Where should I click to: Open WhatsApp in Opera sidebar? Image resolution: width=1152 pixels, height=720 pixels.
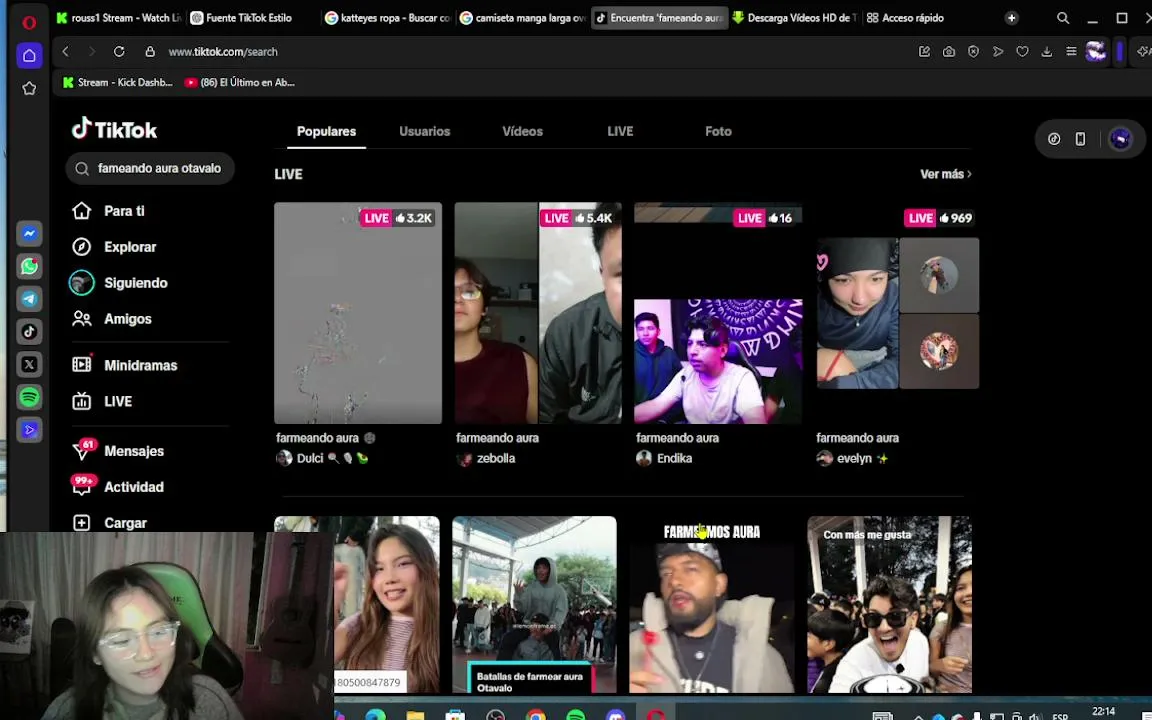[x=29, y=266]
